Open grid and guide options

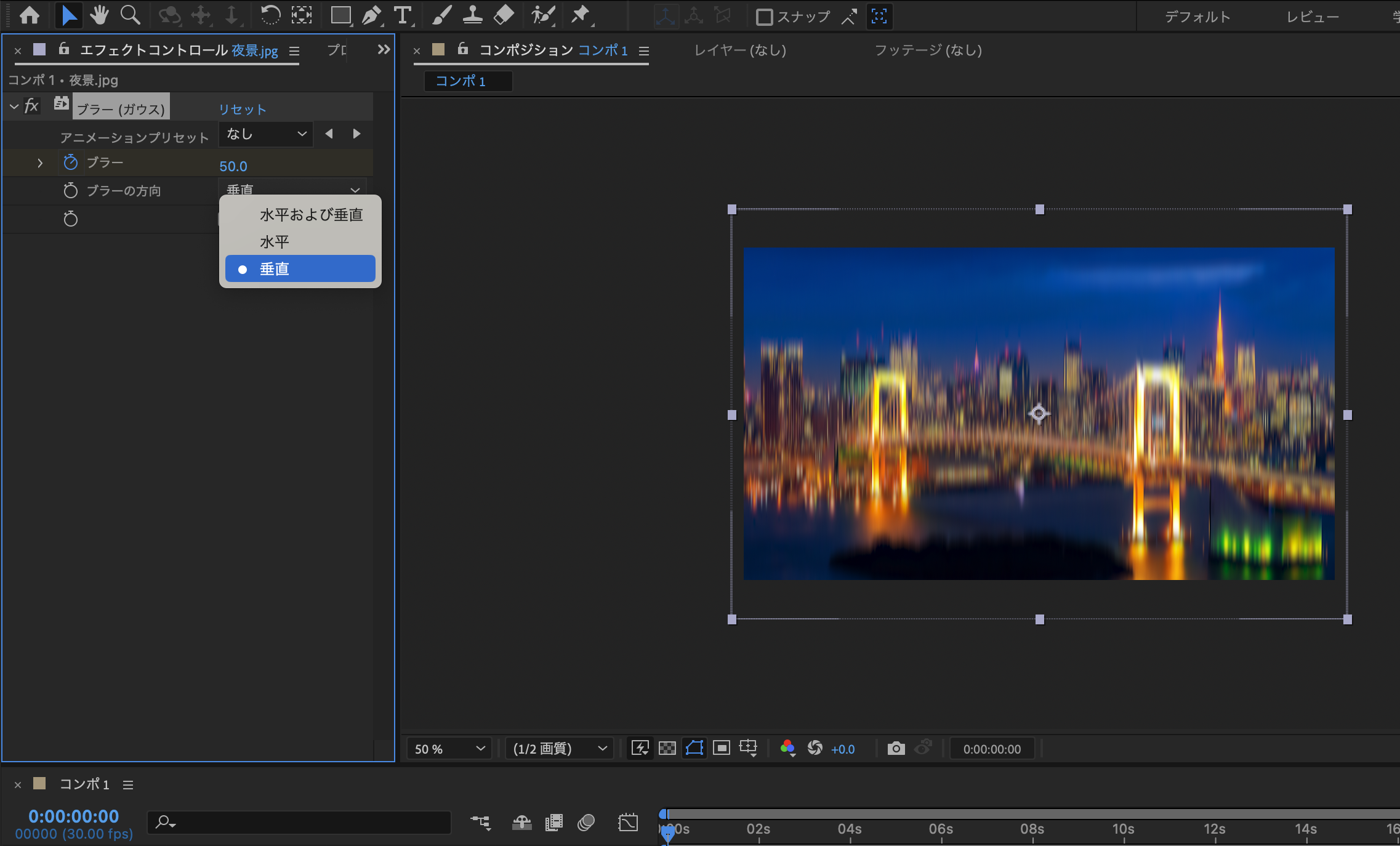(x=749, y=748)
